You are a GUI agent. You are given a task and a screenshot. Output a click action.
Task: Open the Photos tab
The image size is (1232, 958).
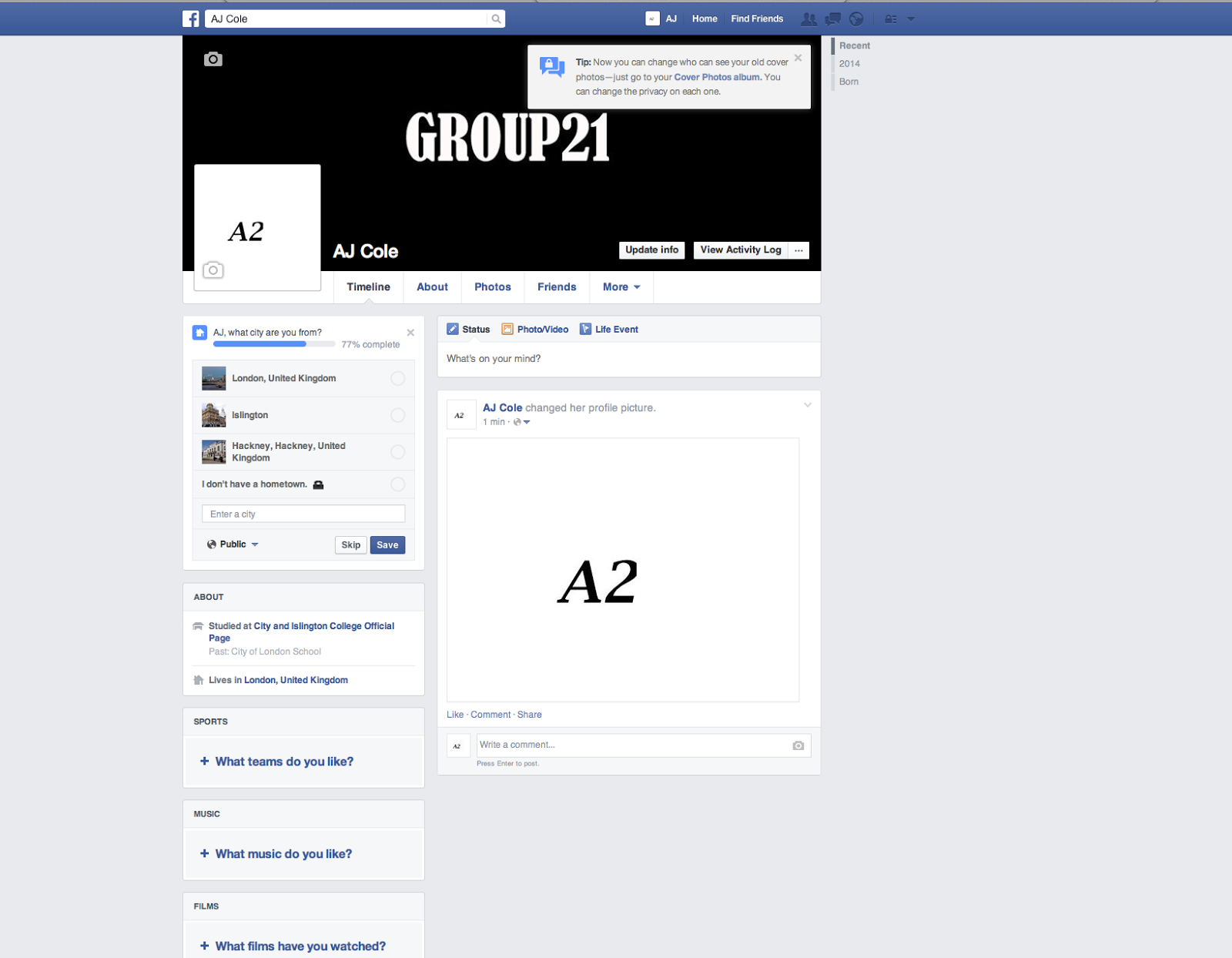(x=493, y=287)
